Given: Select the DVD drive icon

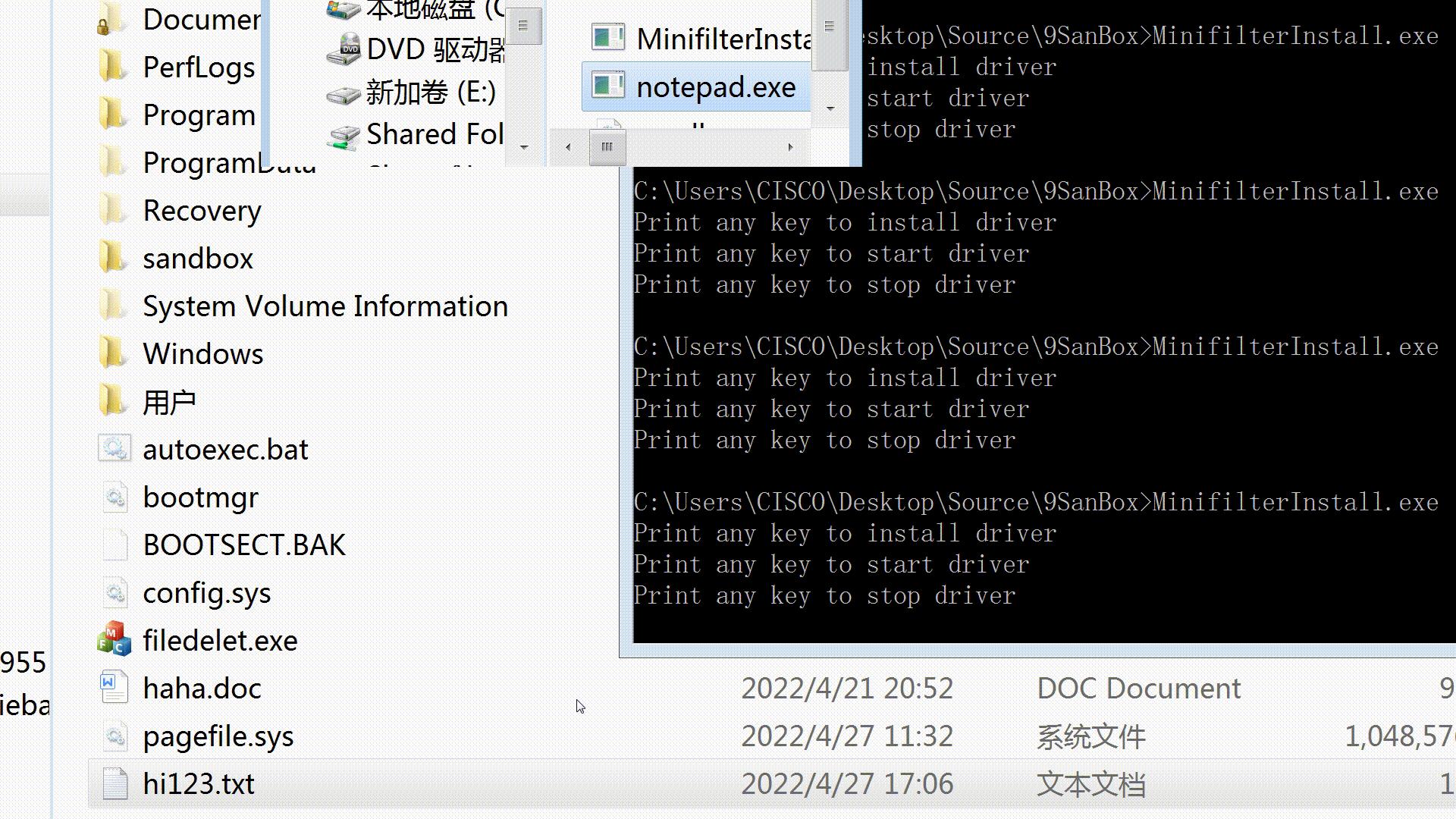Looking at the screenshot, I should [x=344, y=49].
